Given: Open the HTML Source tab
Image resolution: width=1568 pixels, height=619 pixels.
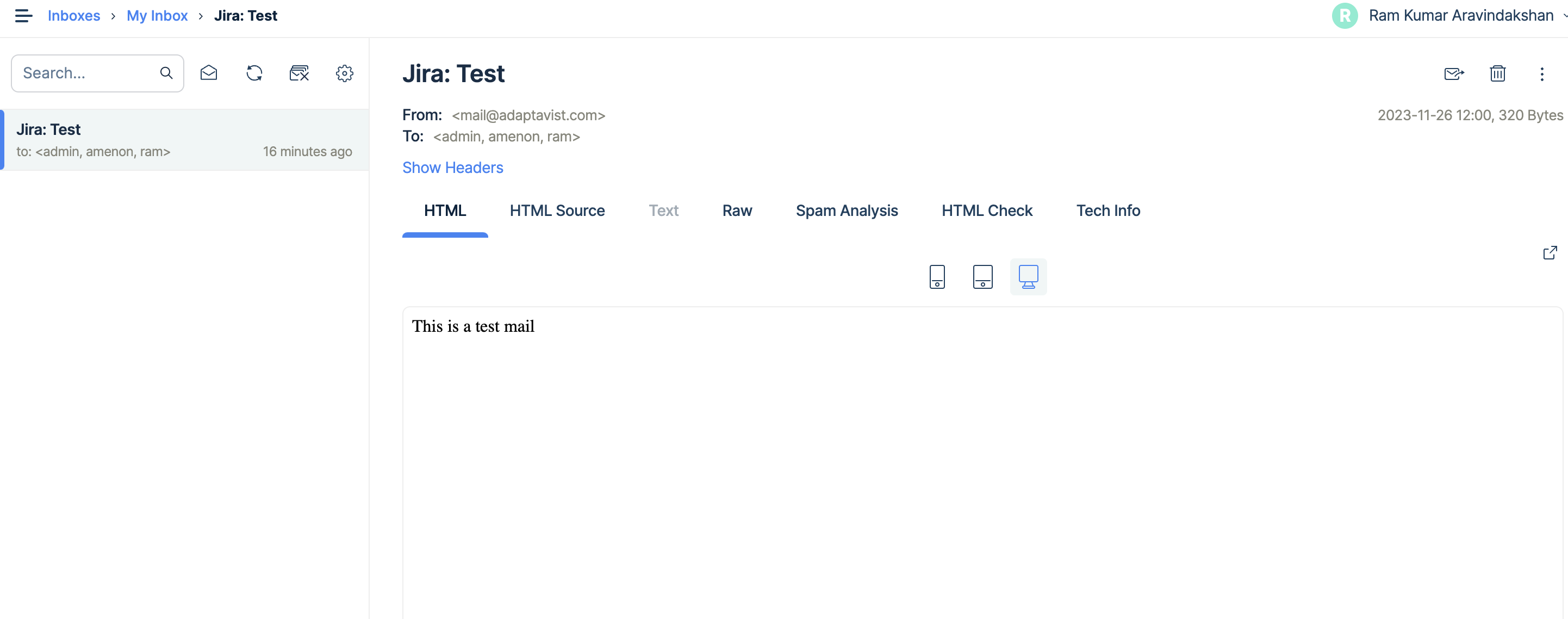Looking at the screenshot, I should click(557, 210).
